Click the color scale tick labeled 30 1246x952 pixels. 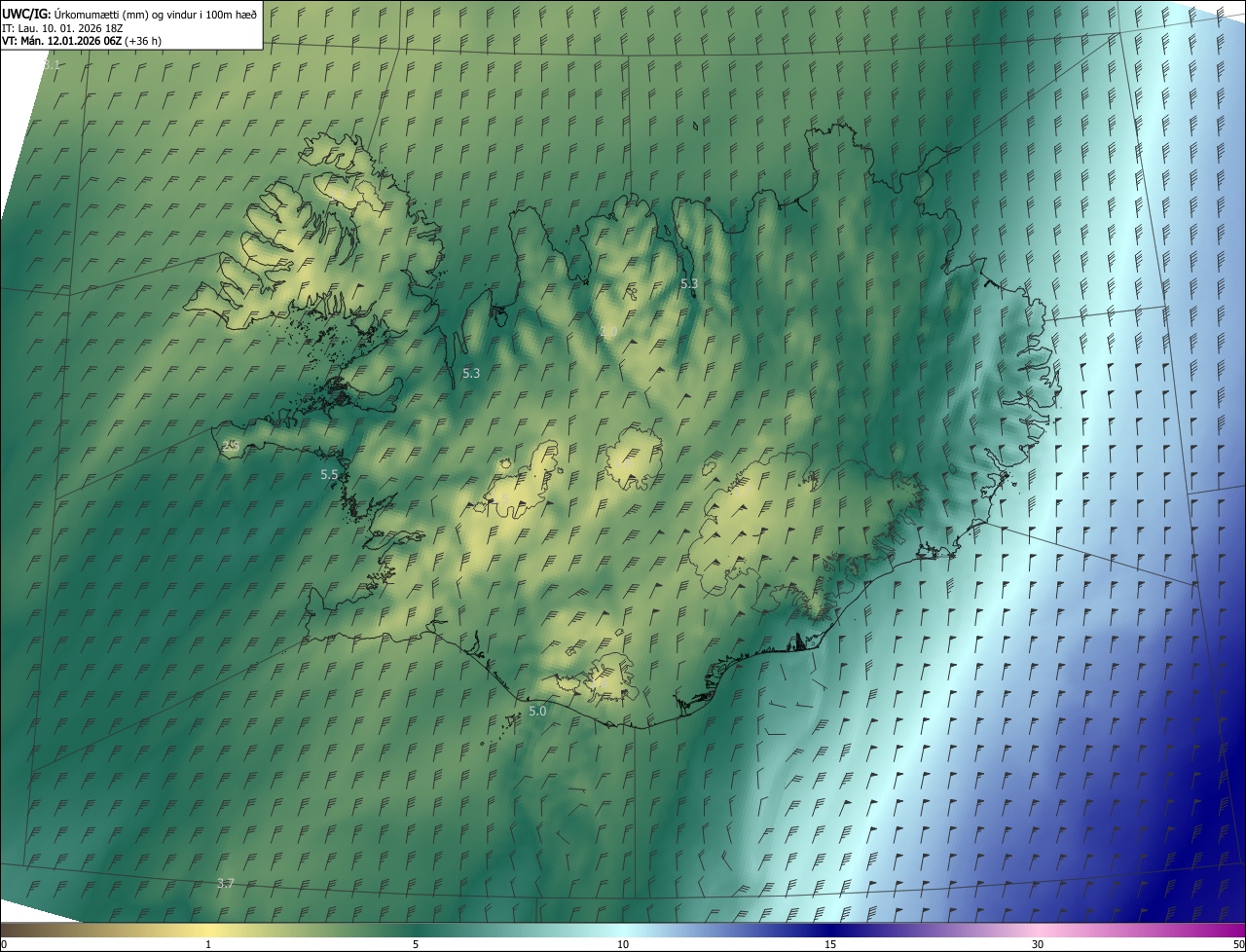(x=1038, y=945)
